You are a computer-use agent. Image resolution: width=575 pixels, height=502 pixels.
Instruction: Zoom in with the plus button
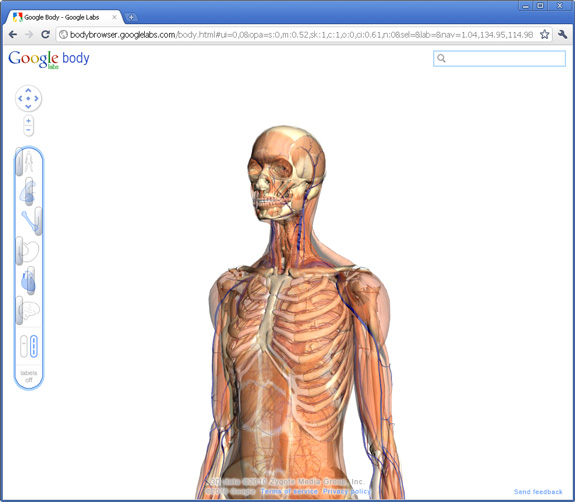tap(28, 121)
